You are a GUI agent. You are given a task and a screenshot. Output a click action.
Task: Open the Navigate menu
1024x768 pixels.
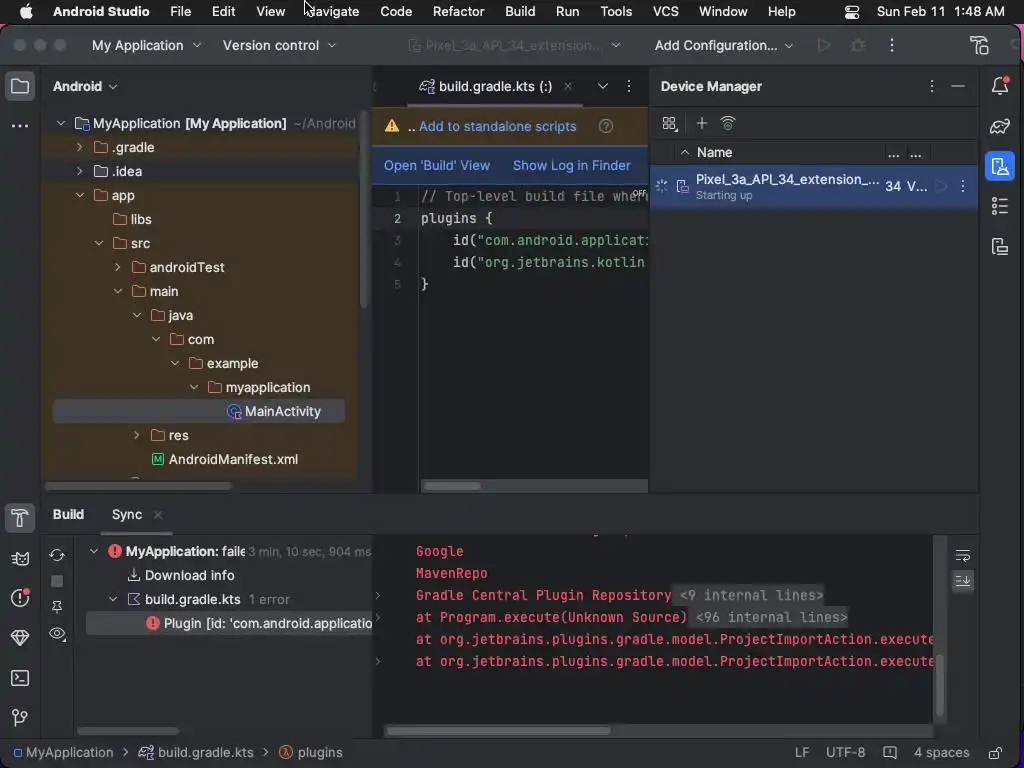pos(332,12)
